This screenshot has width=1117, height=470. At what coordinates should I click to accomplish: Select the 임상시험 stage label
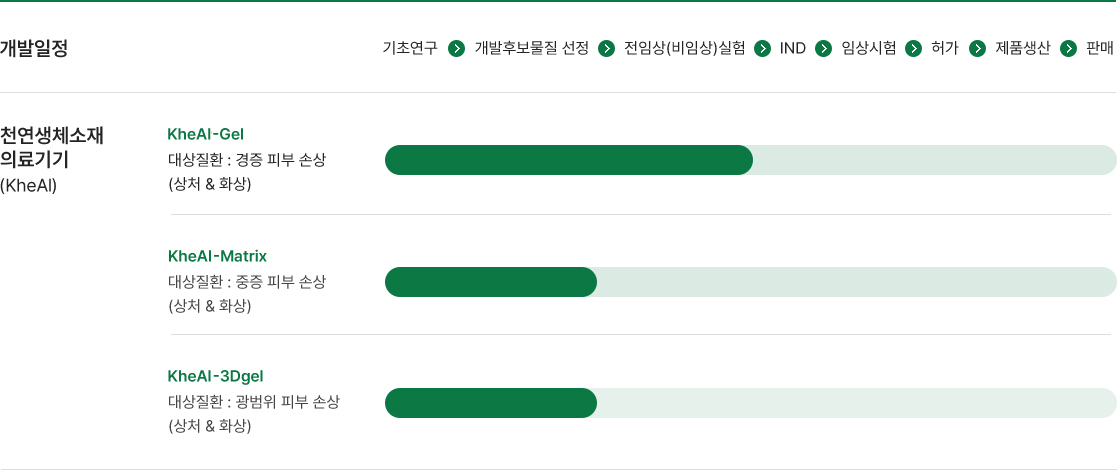(868, 48)
